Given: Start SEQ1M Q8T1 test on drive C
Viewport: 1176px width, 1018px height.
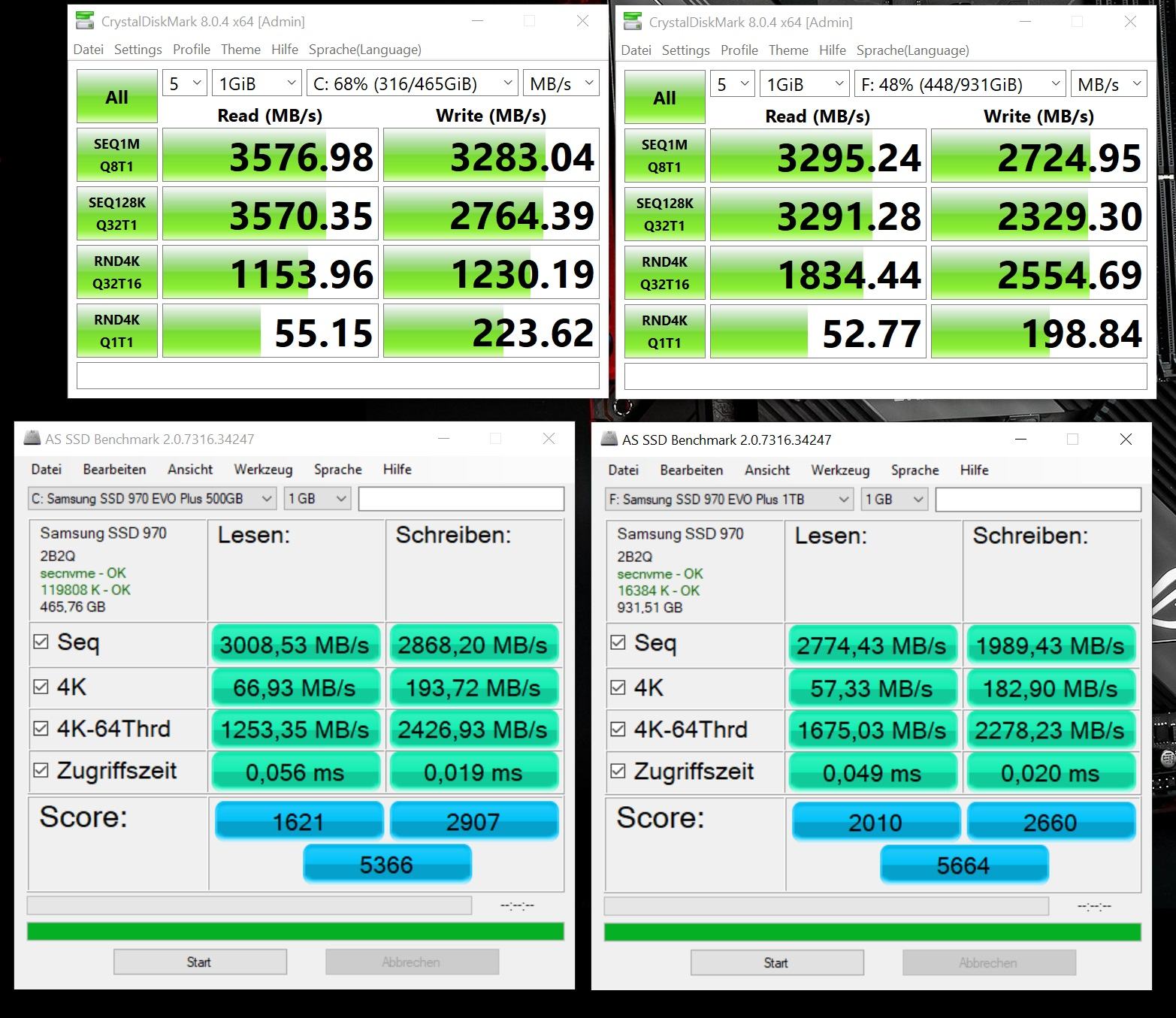Looking at the screenshot, I should click(116, 155).
